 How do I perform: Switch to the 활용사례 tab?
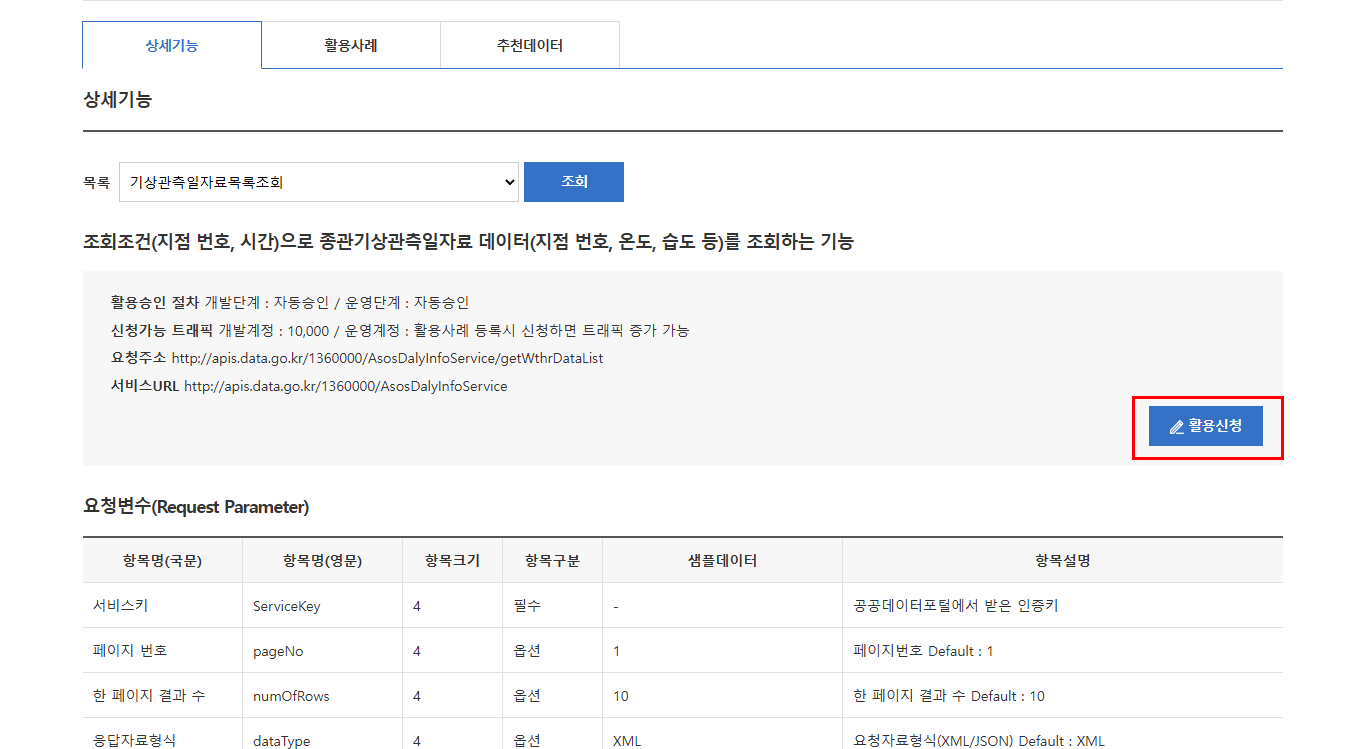coord(351,45)
